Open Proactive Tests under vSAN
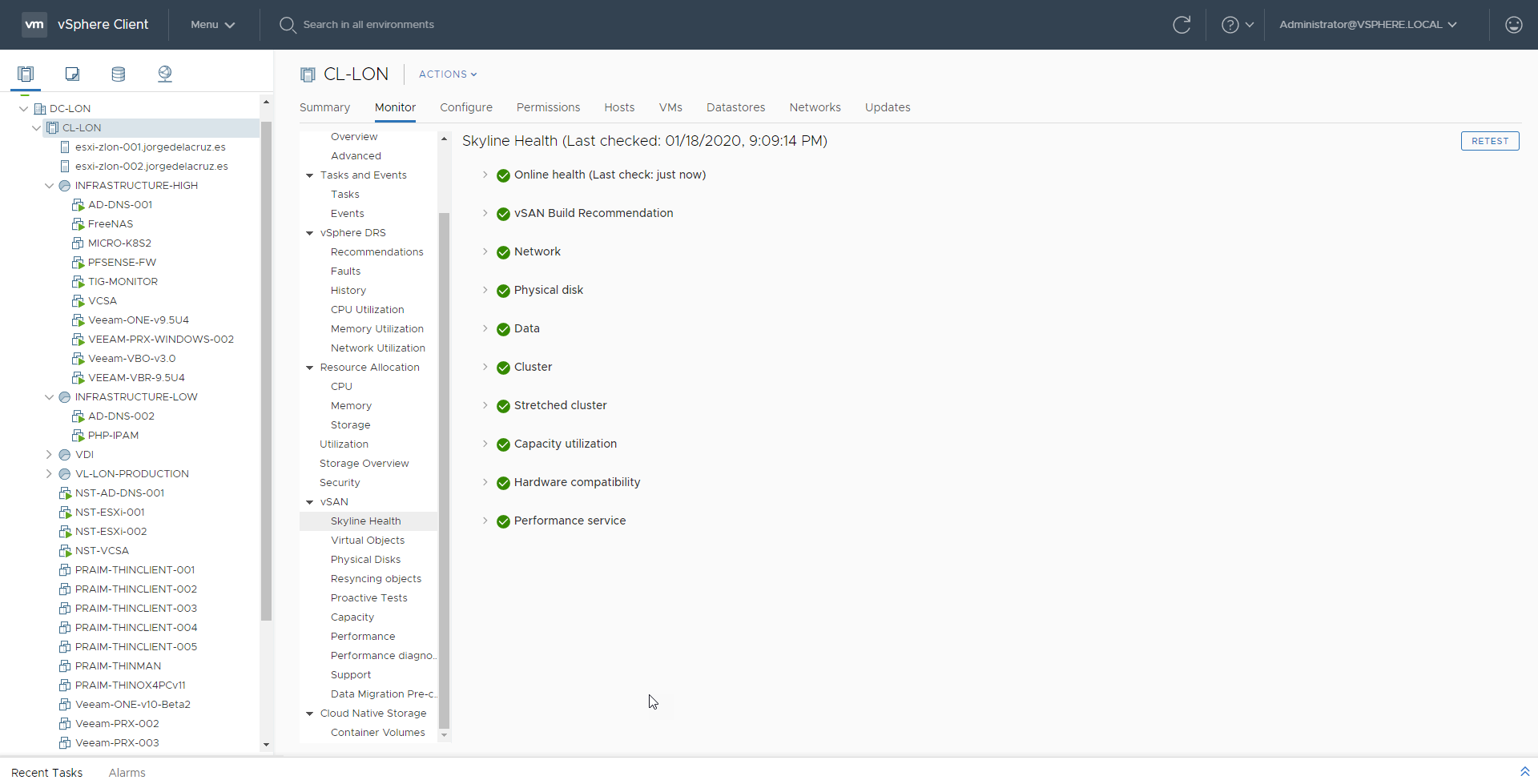 tap(368, 598)
